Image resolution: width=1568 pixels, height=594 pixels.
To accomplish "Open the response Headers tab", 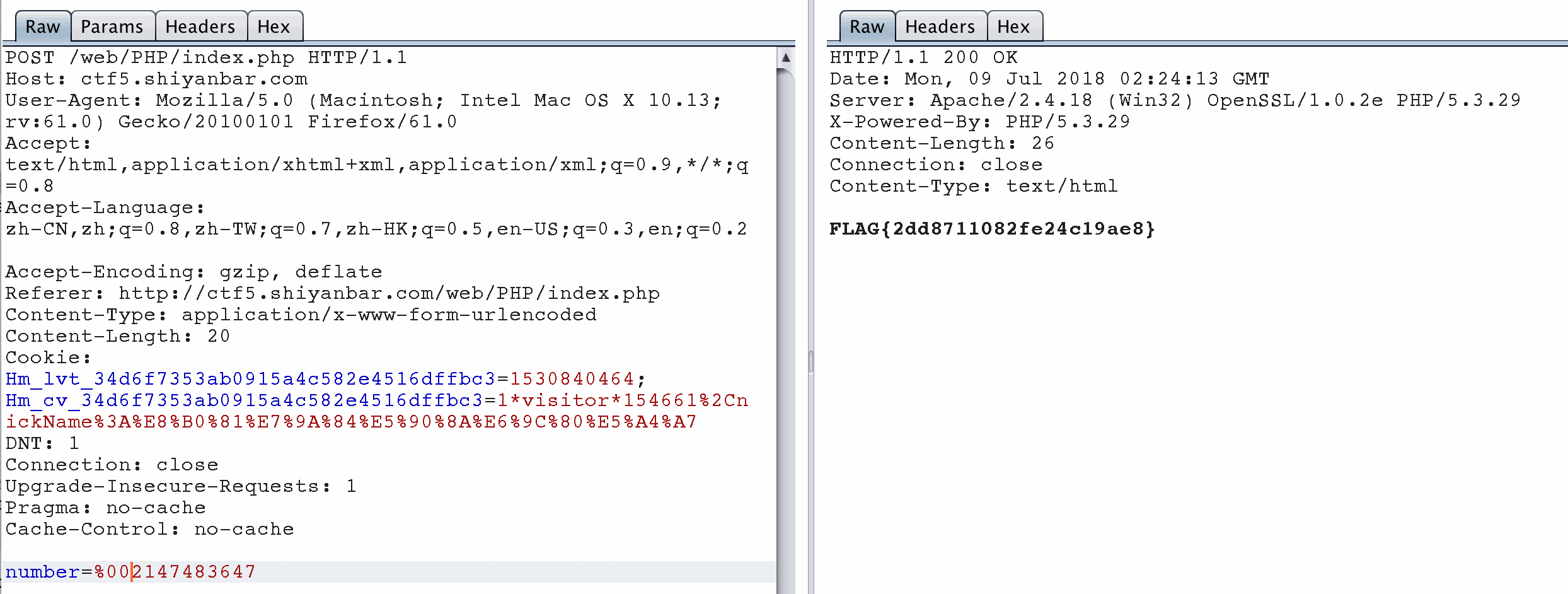I will 940,26.
